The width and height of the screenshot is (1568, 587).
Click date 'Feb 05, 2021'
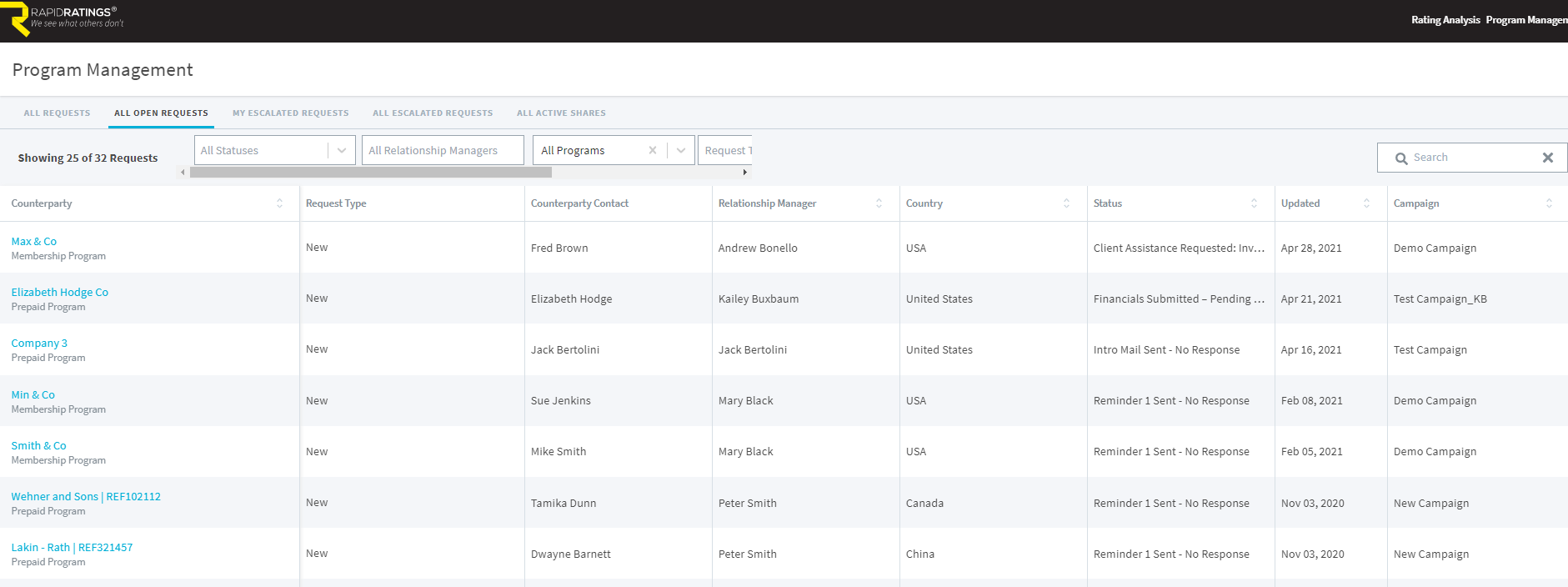[x=1312, y=452]
